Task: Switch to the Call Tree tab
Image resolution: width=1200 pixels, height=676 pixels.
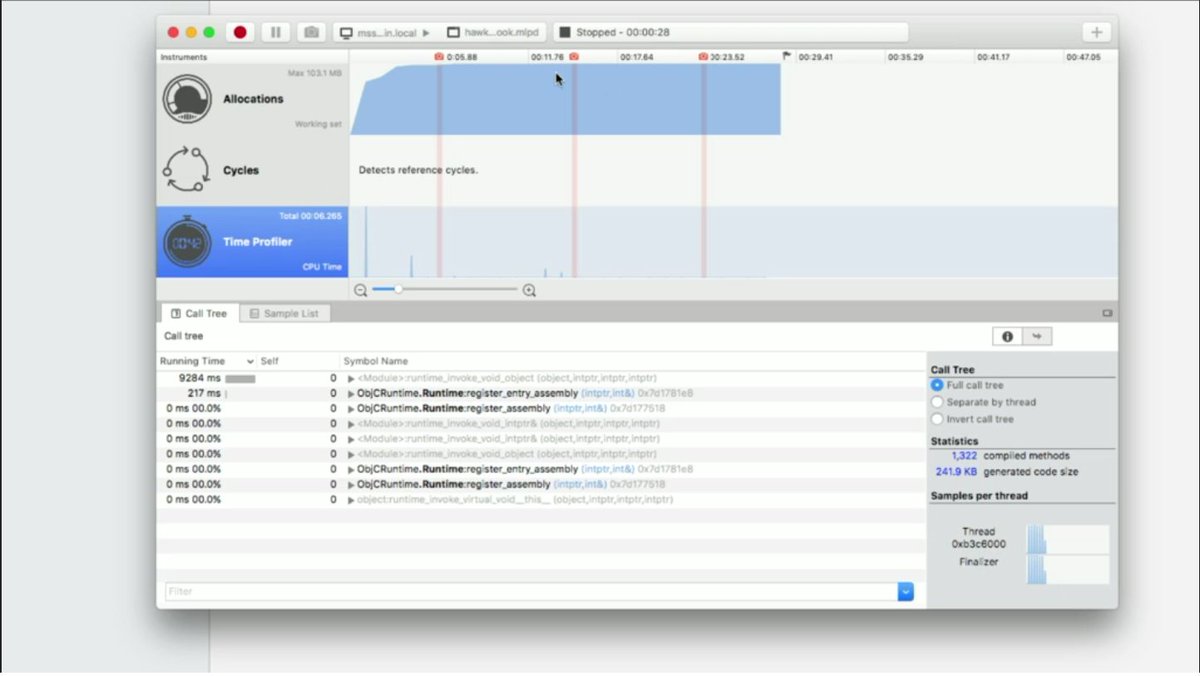Action: [x=198, y=313]
